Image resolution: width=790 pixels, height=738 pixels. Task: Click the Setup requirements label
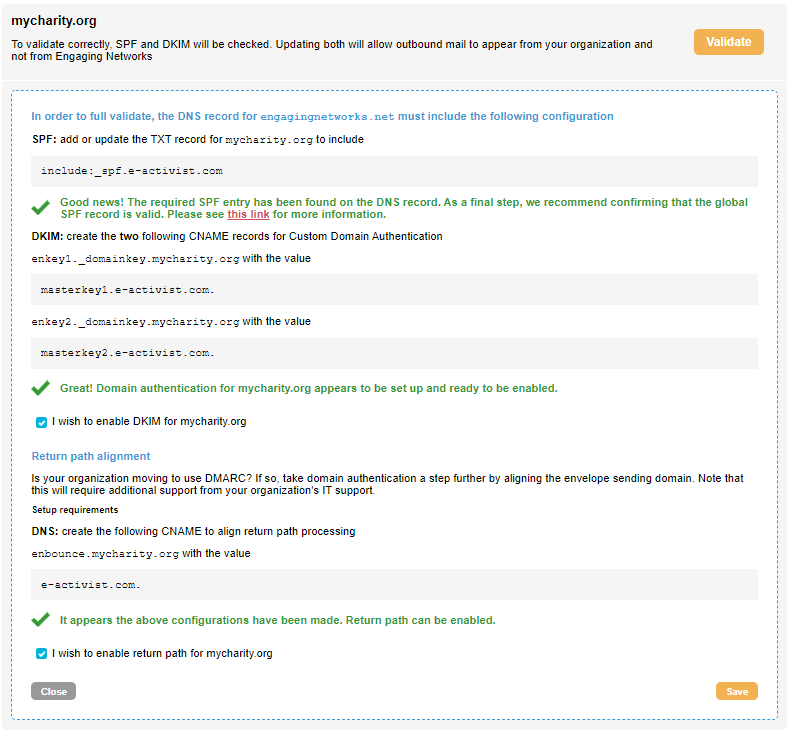[75, 510]
